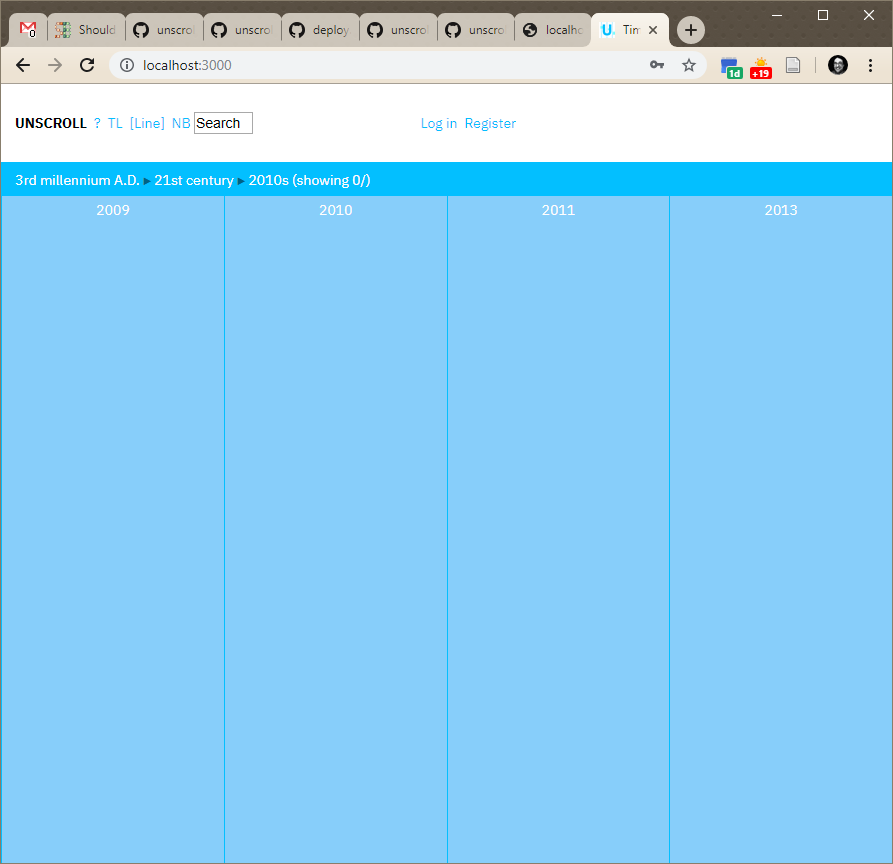Open the Chrome three-dot menu
Screen dimensions: 893x864
pos(870,65)
